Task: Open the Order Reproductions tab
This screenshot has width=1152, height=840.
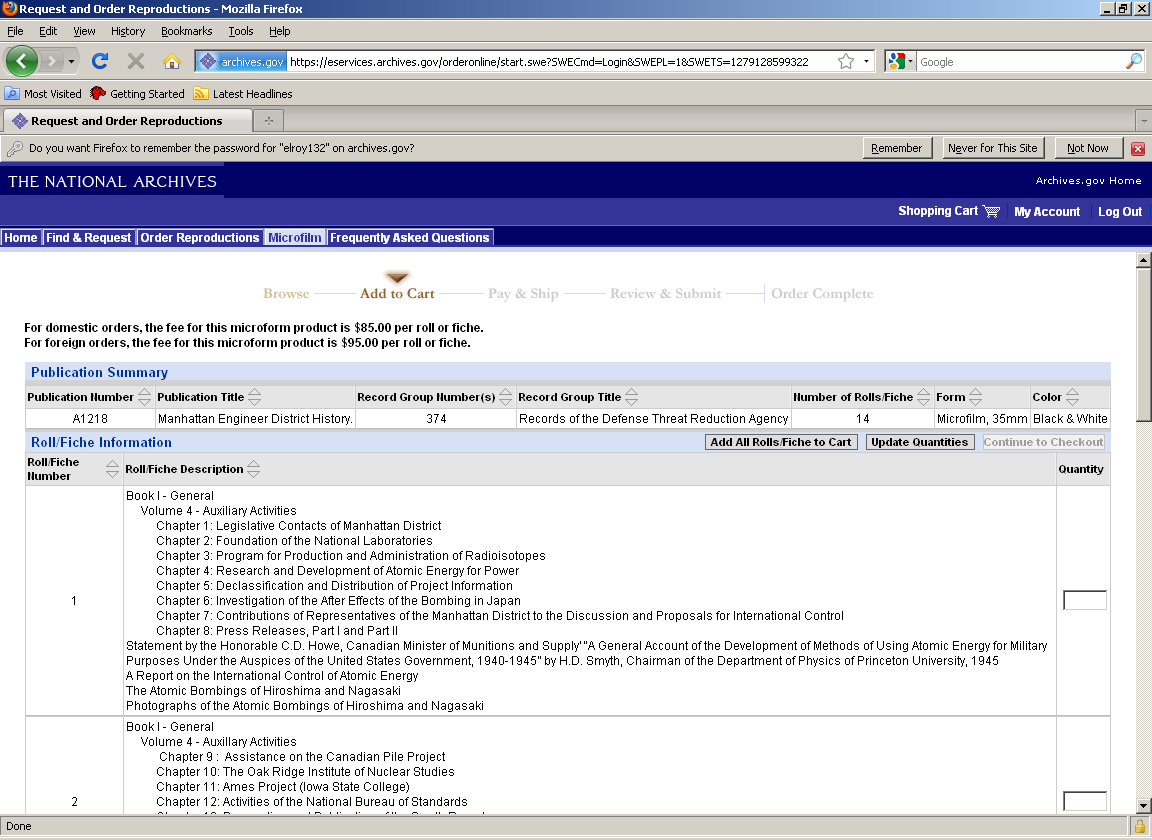Action: [x=200, y=237]
